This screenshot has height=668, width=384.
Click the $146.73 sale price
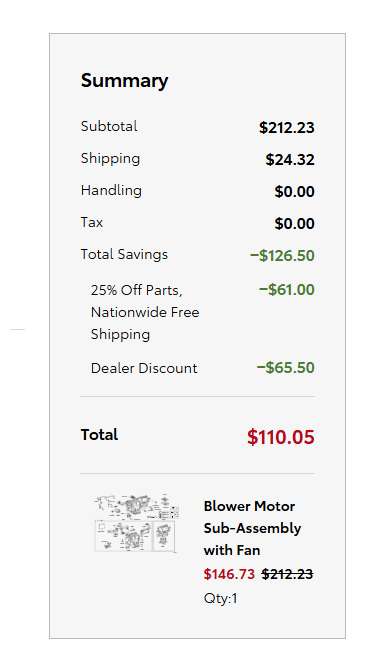(x=229, y=574)
